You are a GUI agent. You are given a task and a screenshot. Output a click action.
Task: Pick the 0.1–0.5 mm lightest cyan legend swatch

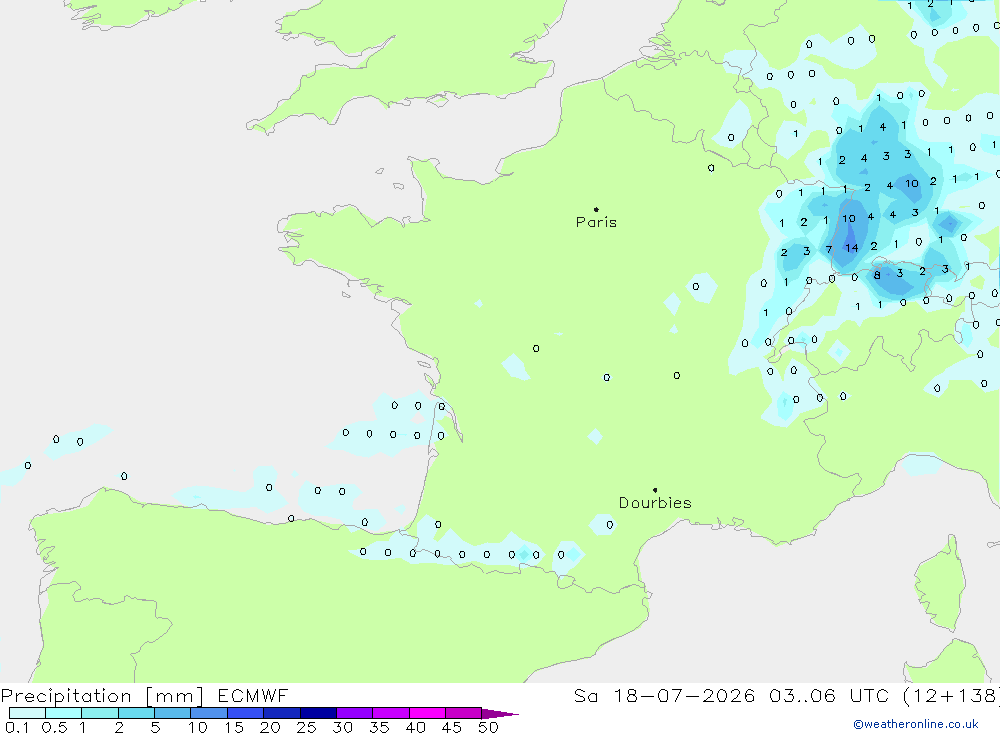tap(27, 713)
